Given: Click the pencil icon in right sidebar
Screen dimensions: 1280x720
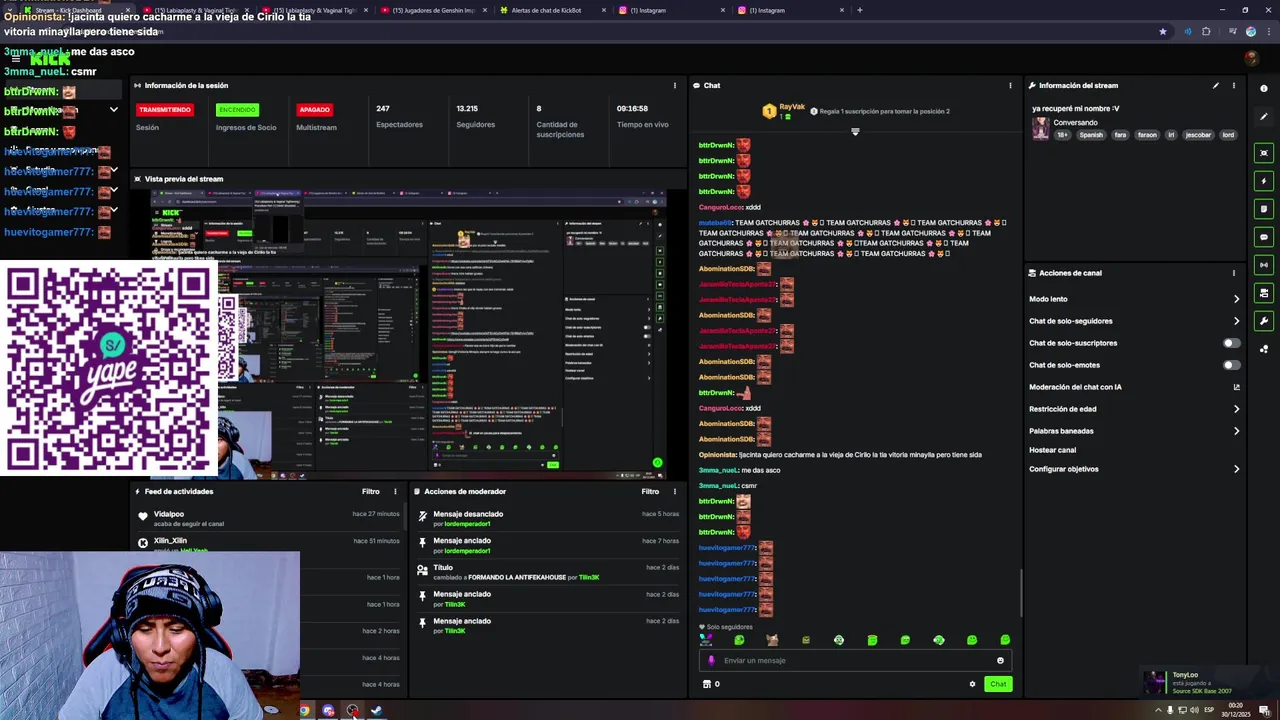Looking at the screenshot, I should 1264,117.
